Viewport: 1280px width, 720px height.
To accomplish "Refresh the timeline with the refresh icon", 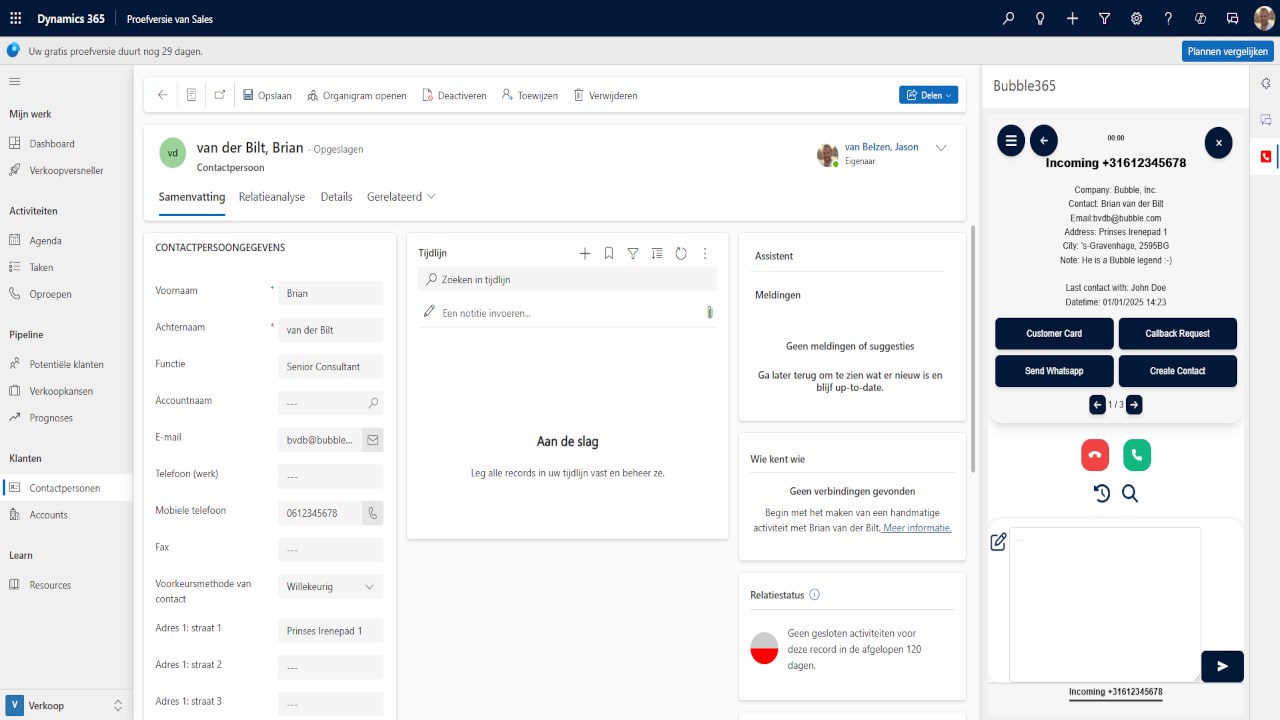I will [x=681, y=254].
